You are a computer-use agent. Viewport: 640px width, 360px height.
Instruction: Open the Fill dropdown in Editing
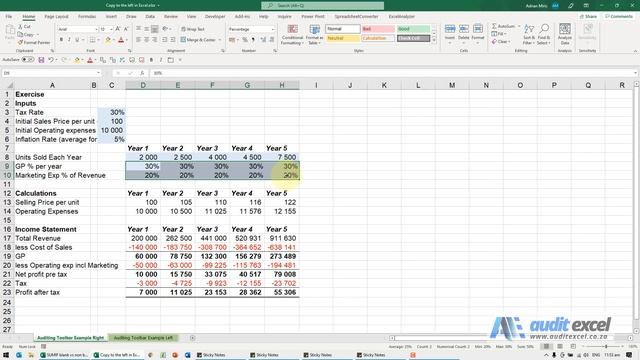click(x=499, y=34)
